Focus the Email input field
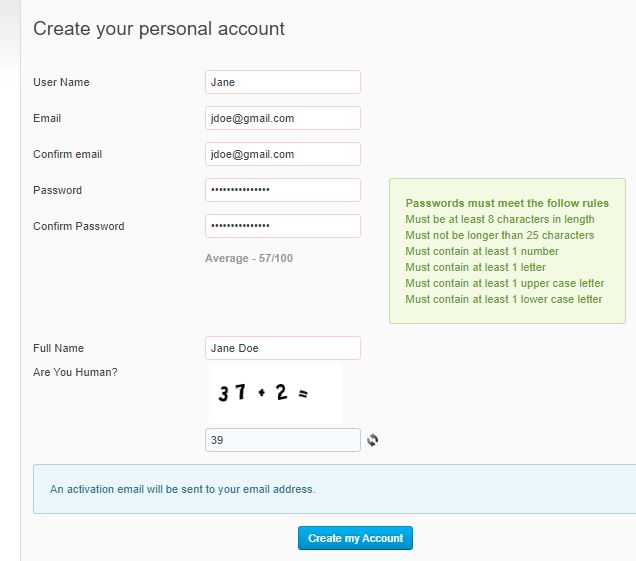636x561 pixels. (x=282, y=118)
